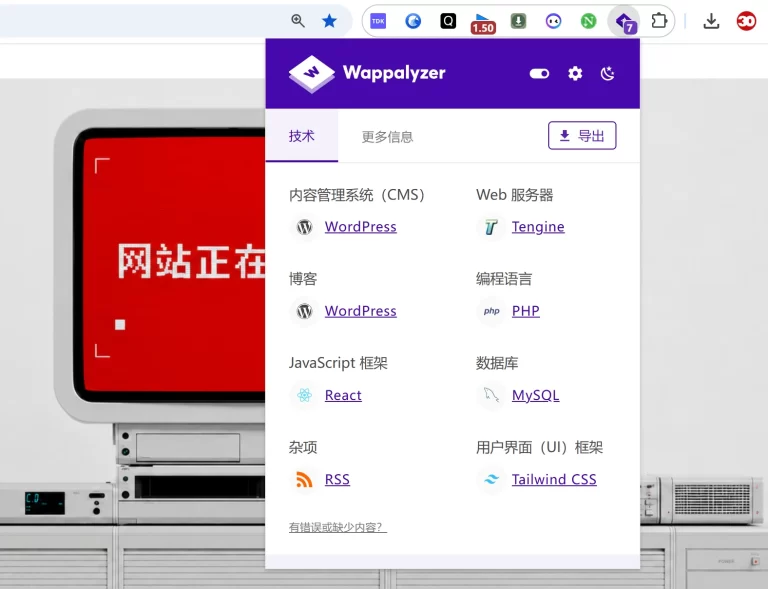This screenshot has width=768, height=589.
Task: Open WordPress link under 内容管理系统
Action: (x=360, y=227)
